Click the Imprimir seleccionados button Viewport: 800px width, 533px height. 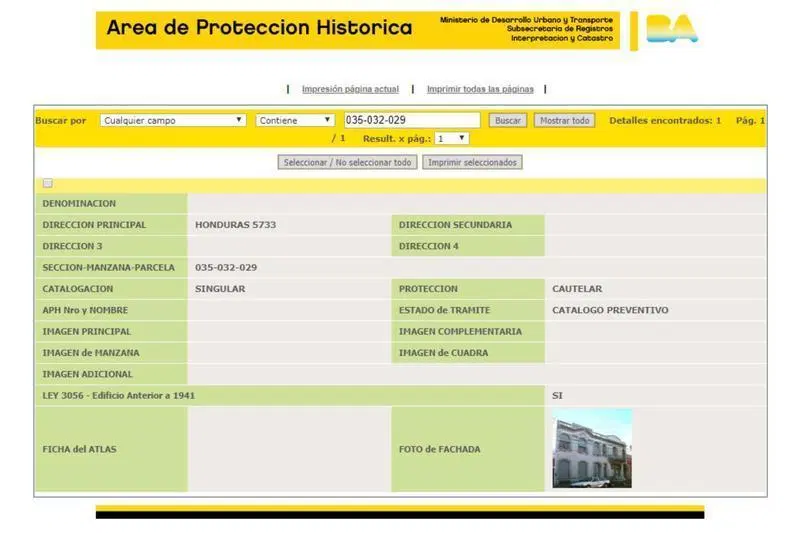coord(472,162)
